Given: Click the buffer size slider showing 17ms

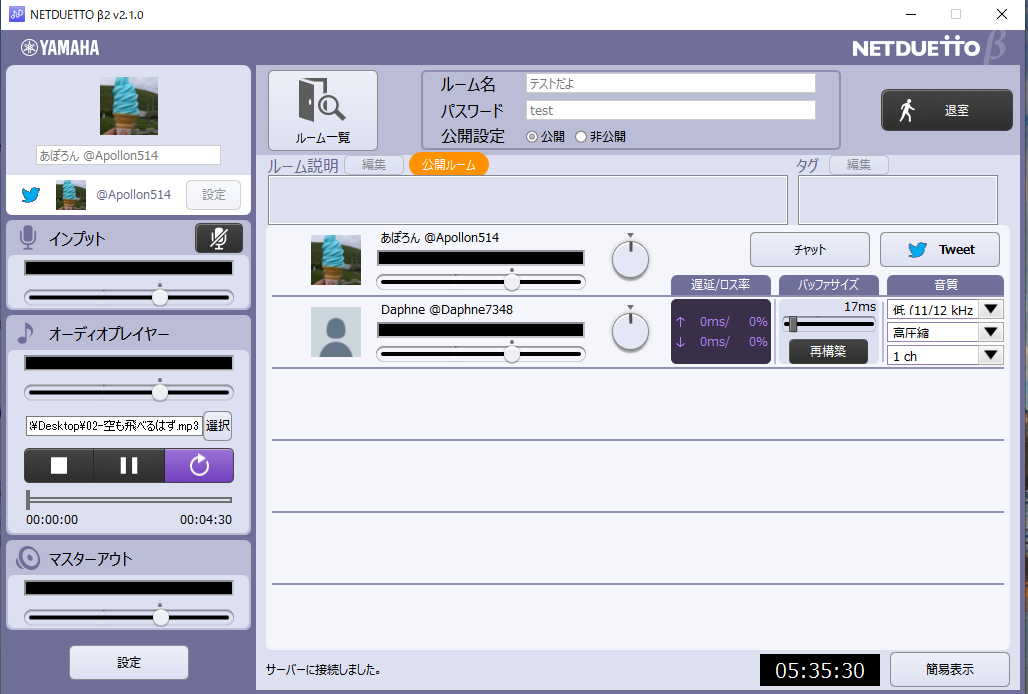Looking at the screenshot, I should tap(829, 324).
